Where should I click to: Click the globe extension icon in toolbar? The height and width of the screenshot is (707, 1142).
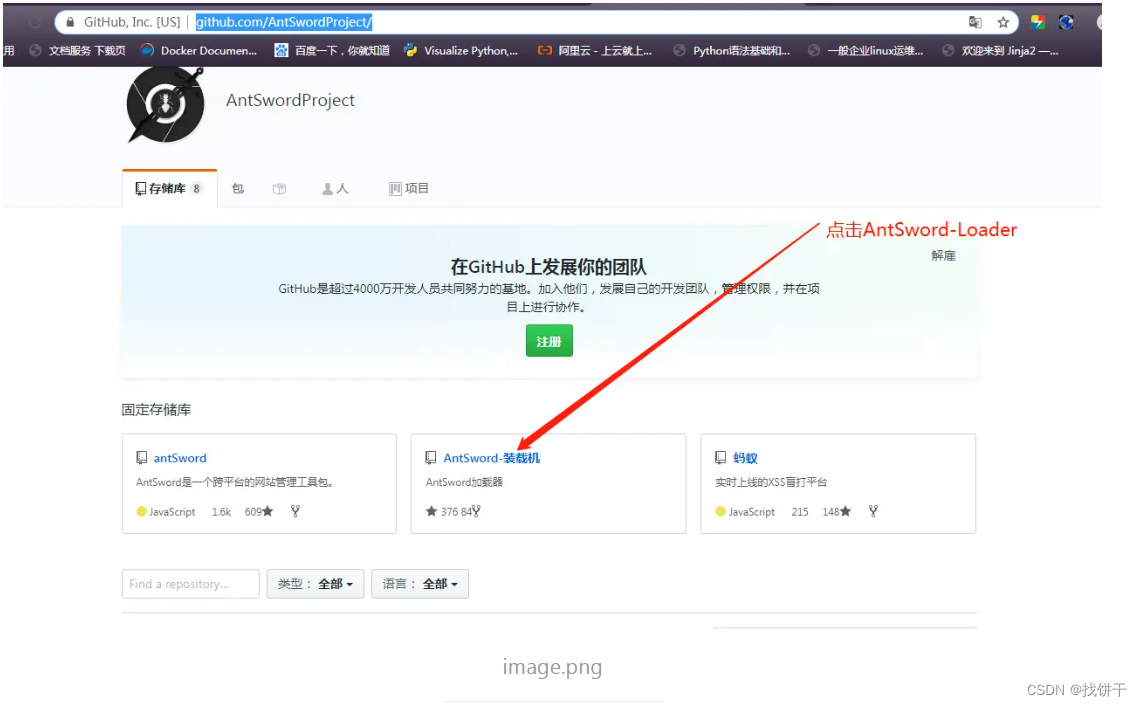(x=1066, y=22)
